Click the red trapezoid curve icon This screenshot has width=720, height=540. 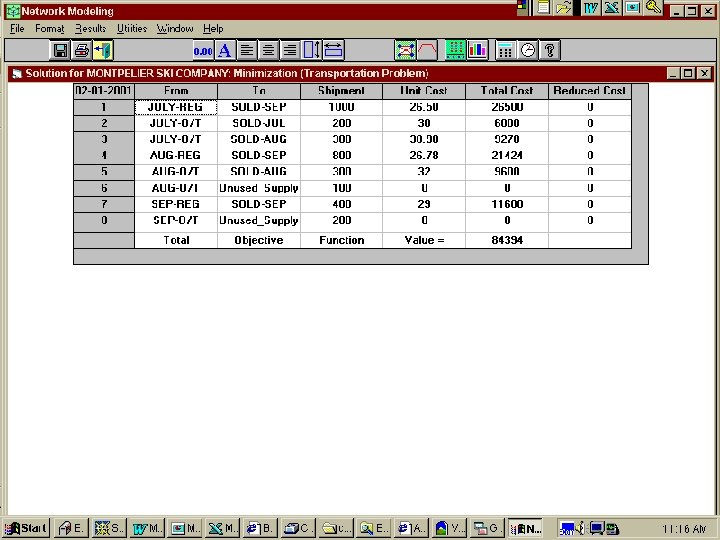point(427,50)
